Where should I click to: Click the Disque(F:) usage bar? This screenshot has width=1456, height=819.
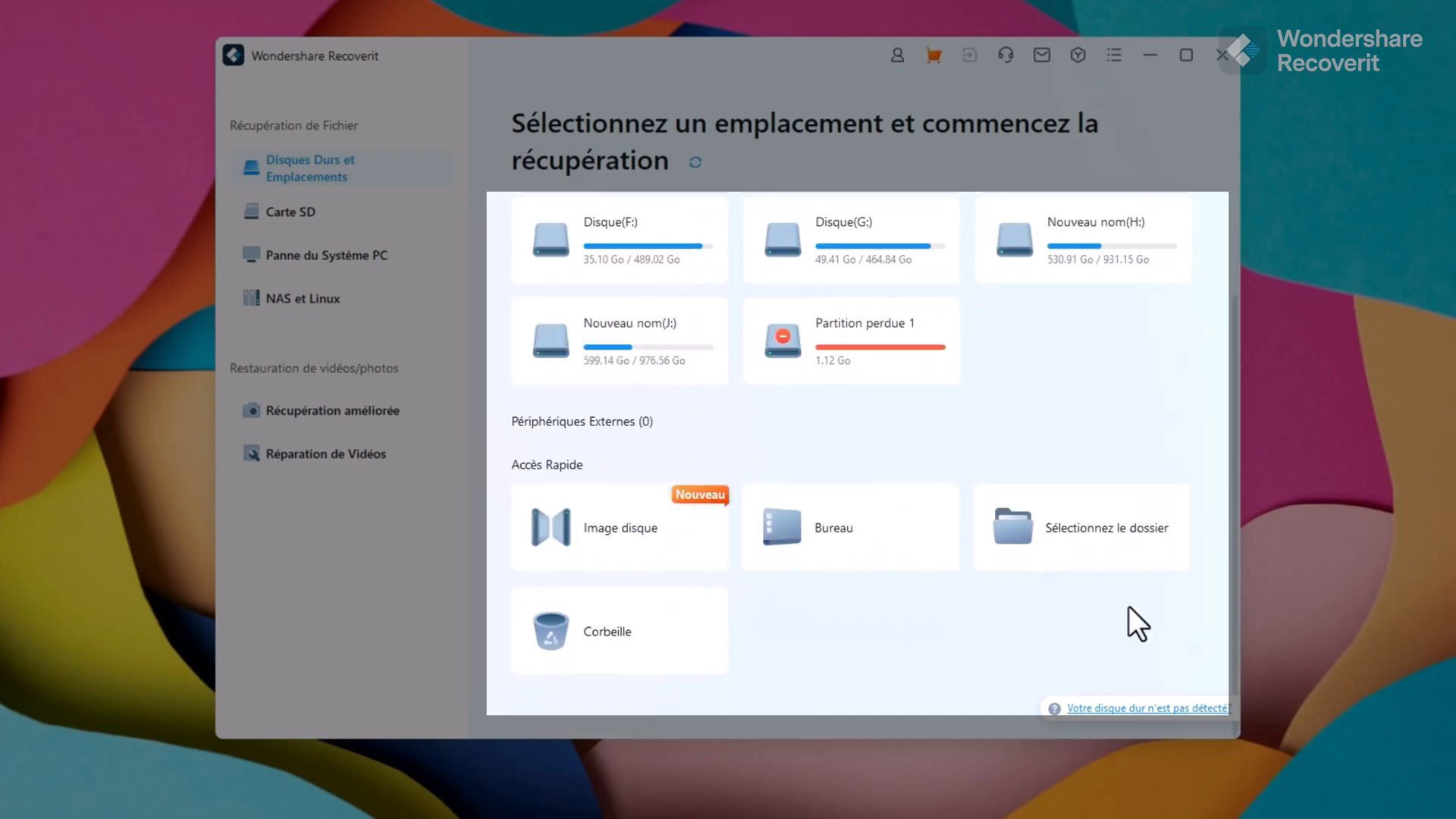[648, 246]
